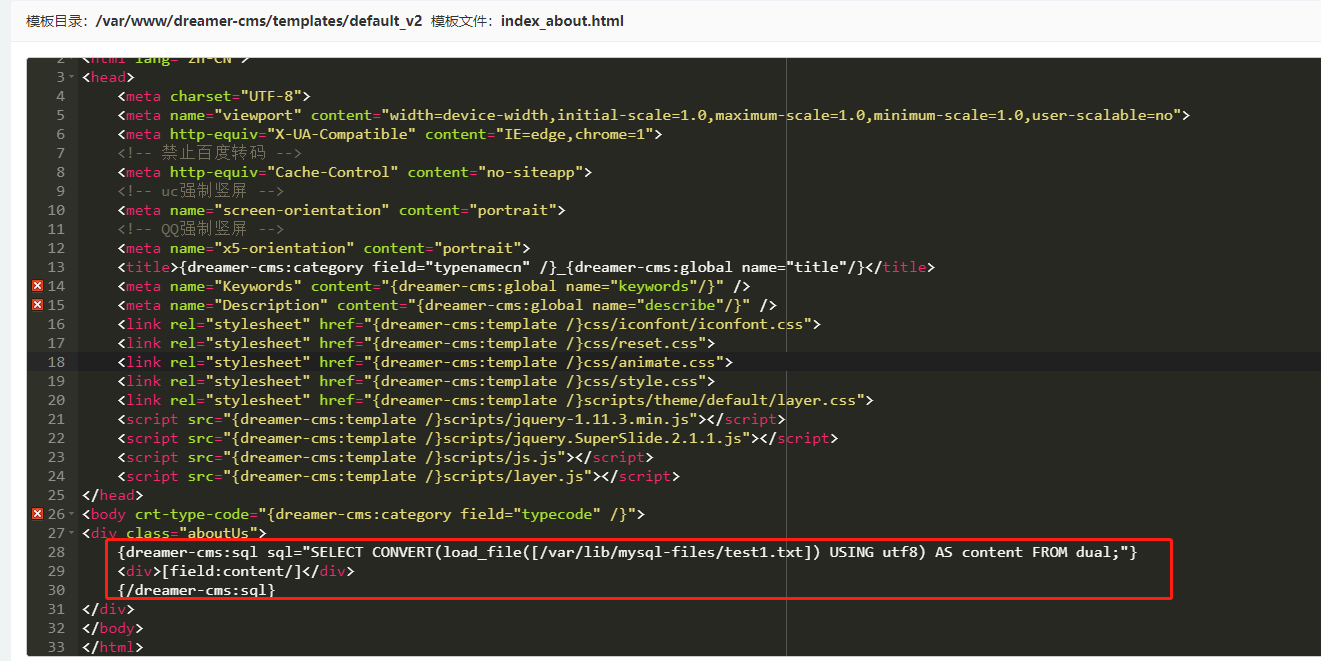
Task: Click the jquery.SuperSlide.2.1.1.js script line
Action: (477, 438)
